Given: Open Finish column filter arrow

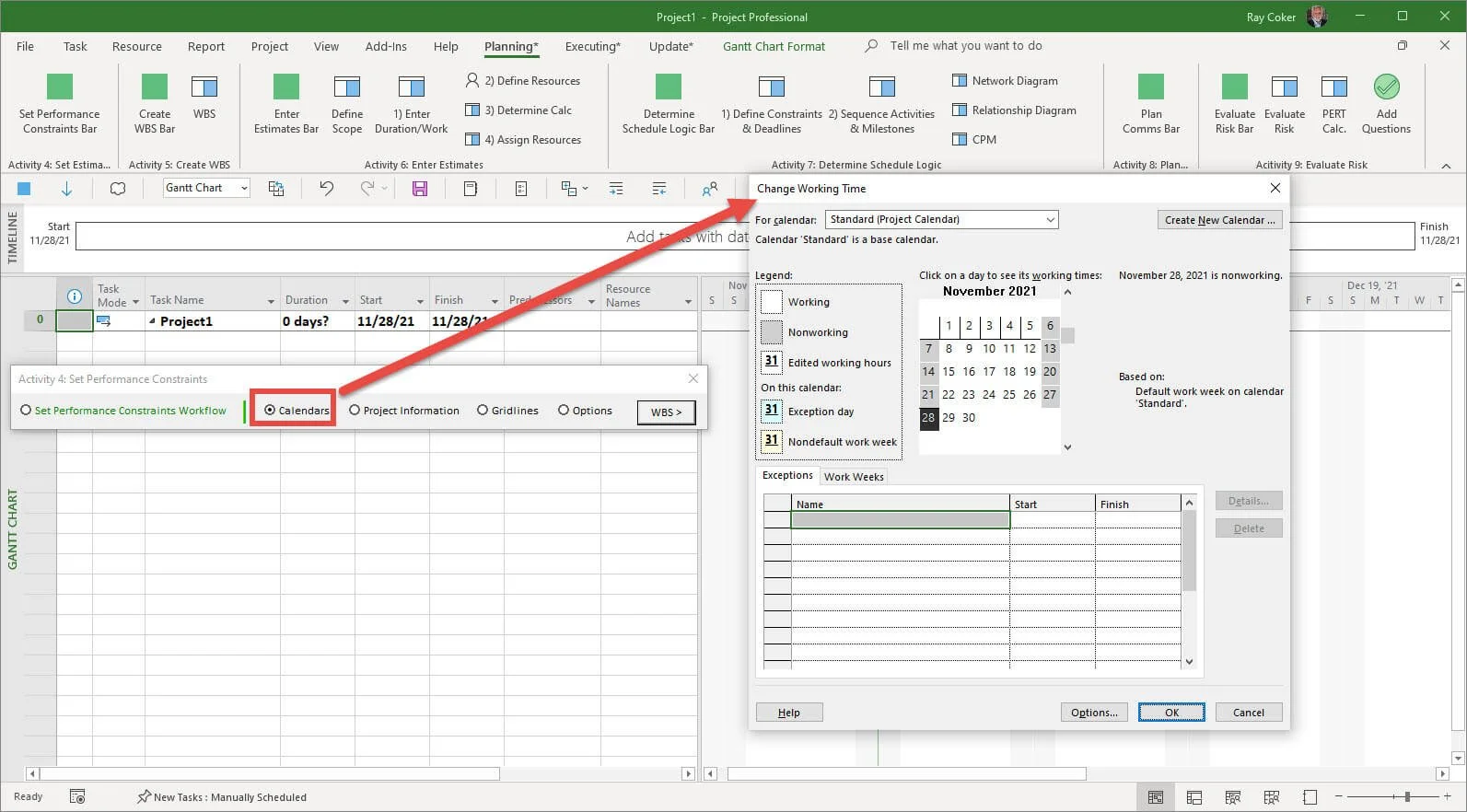Looking at the screenshot, I should tap(495, 302).
